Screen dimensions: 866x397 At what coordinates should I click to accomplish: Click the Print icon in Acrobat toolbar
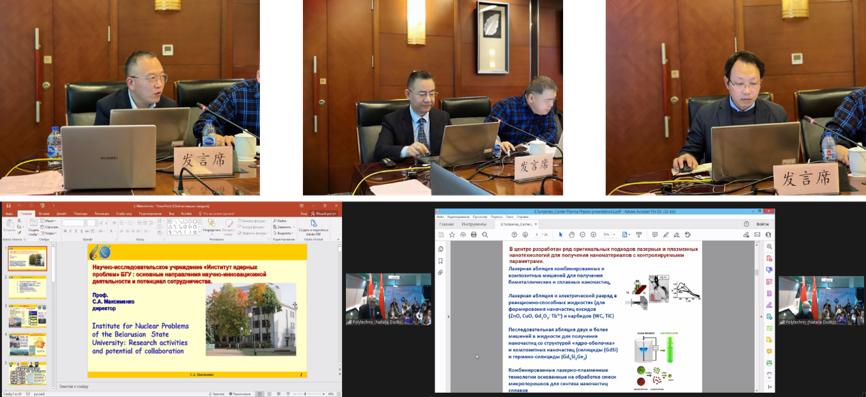[x=473, y=235]
